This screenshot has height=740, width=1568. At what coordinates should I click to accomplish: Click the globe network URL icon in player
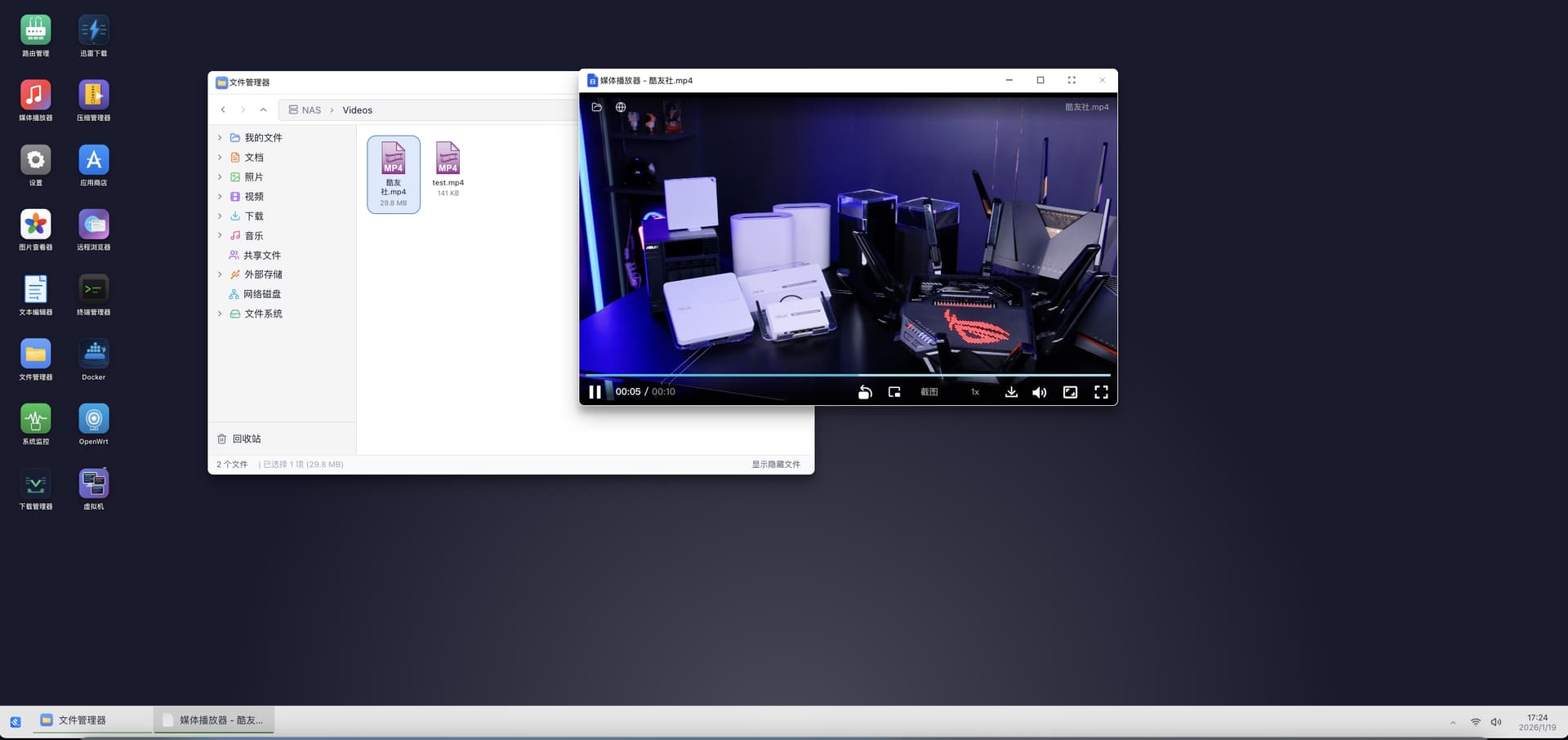click(621, 107)
